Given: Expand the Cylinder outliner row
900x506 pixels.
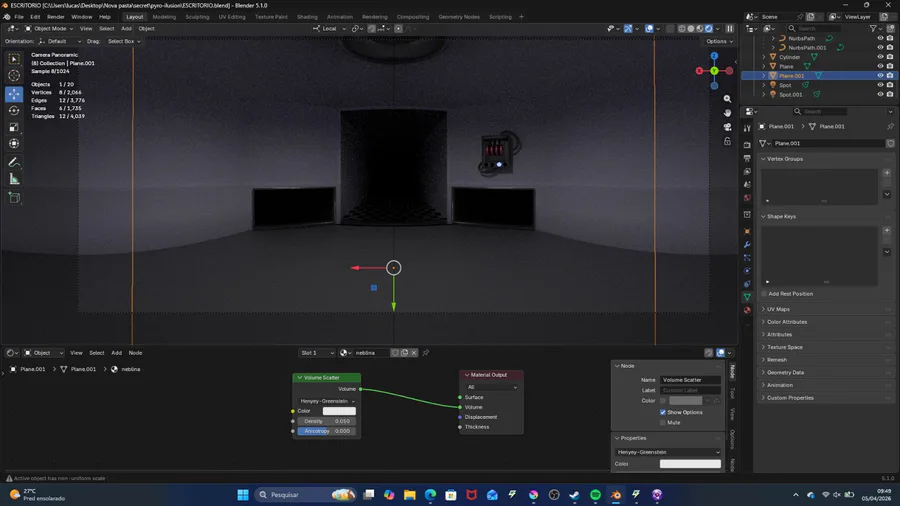Looking at the screenshot, I should point(763,57).
